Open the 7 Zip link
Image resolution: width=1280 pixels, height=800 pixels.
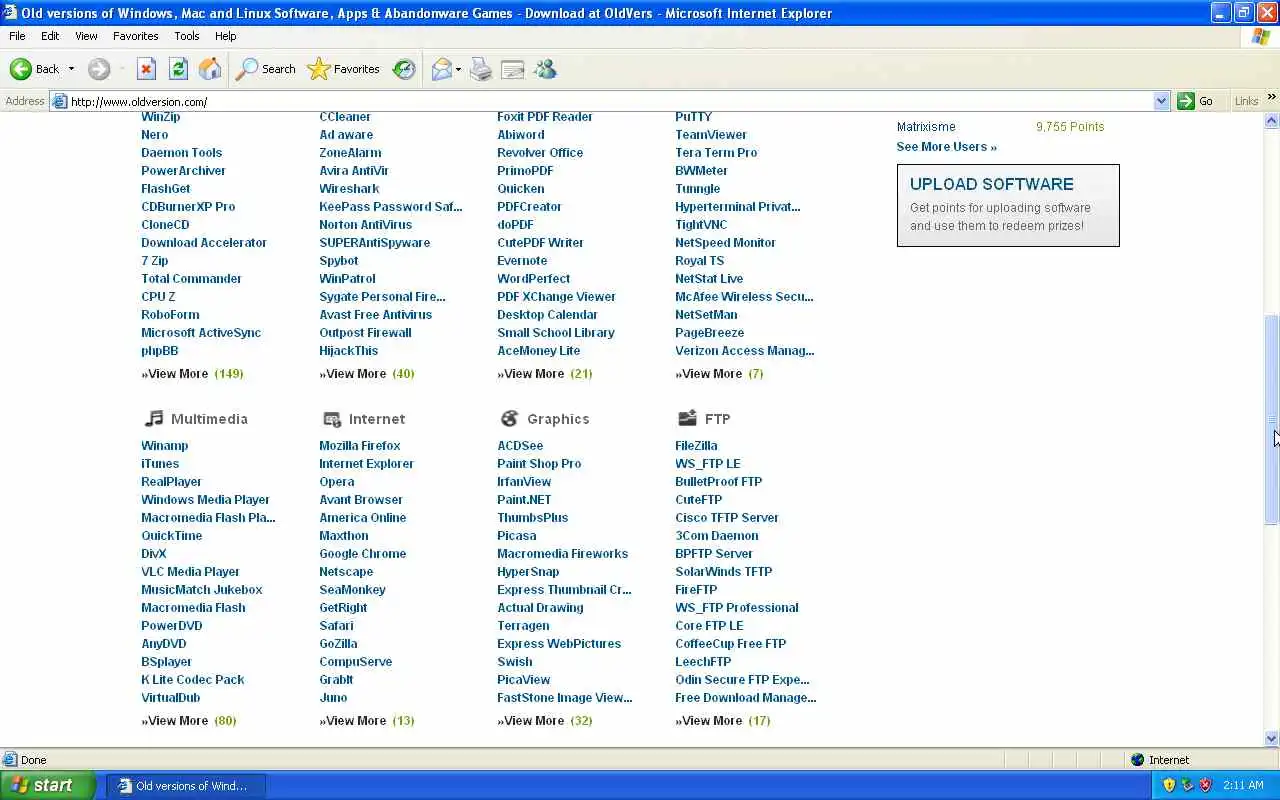click(155, 261)
